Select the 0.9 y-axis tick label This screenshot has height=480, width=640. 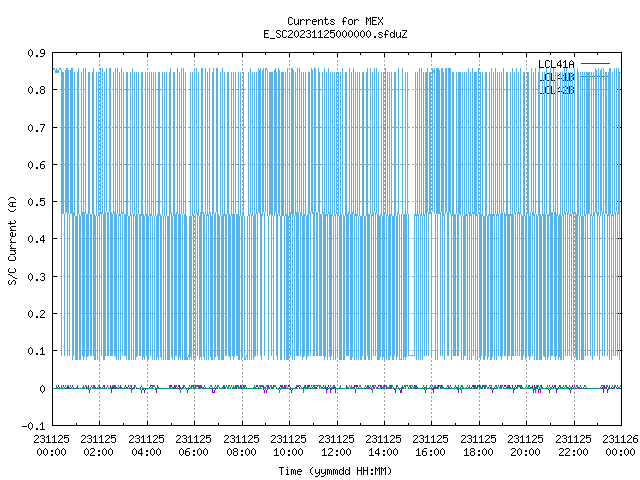pyautogui.click(x=36, y=53)
